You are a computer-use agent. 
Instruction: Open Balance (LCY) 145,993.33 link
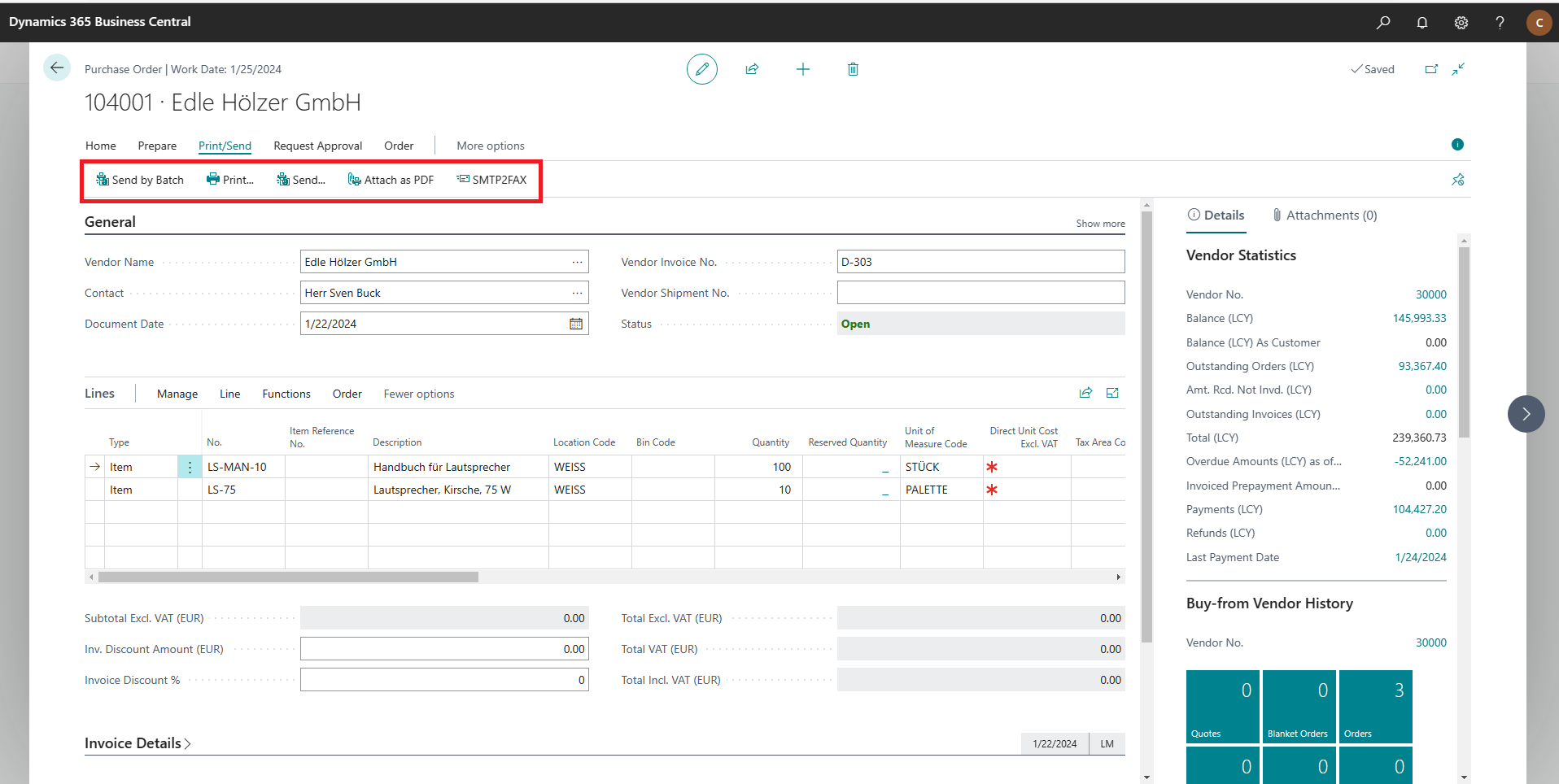[1419, 318]
